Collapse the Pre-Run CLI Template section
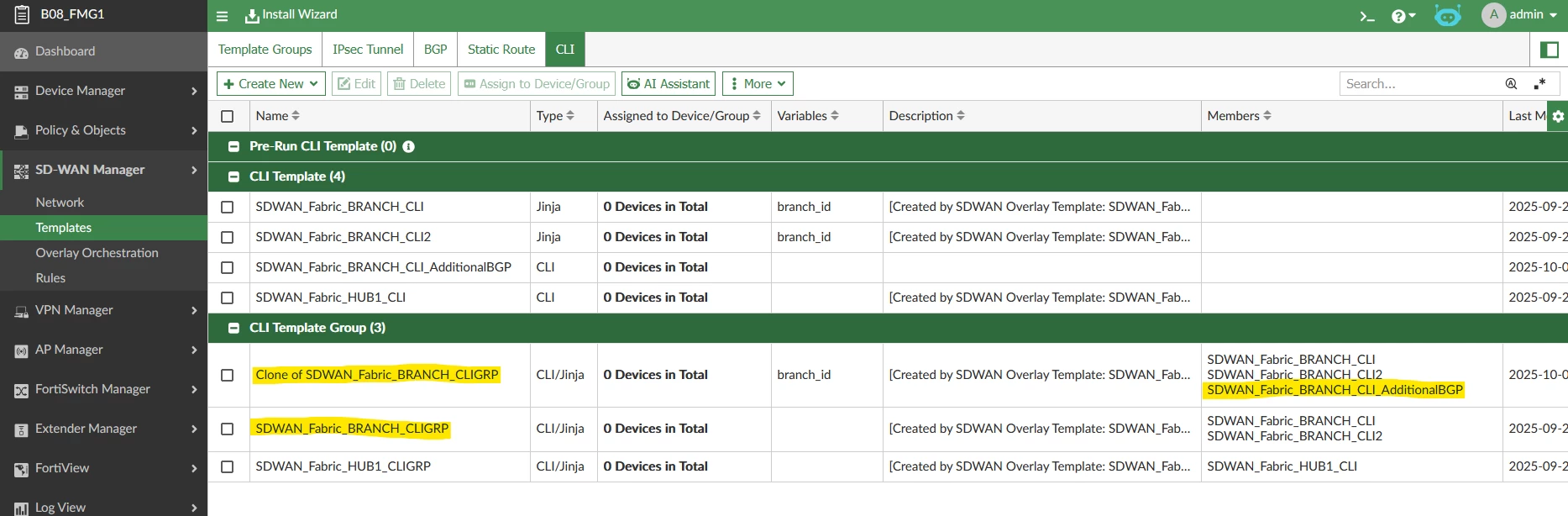Screen dimensions: 1568x516 233,146
